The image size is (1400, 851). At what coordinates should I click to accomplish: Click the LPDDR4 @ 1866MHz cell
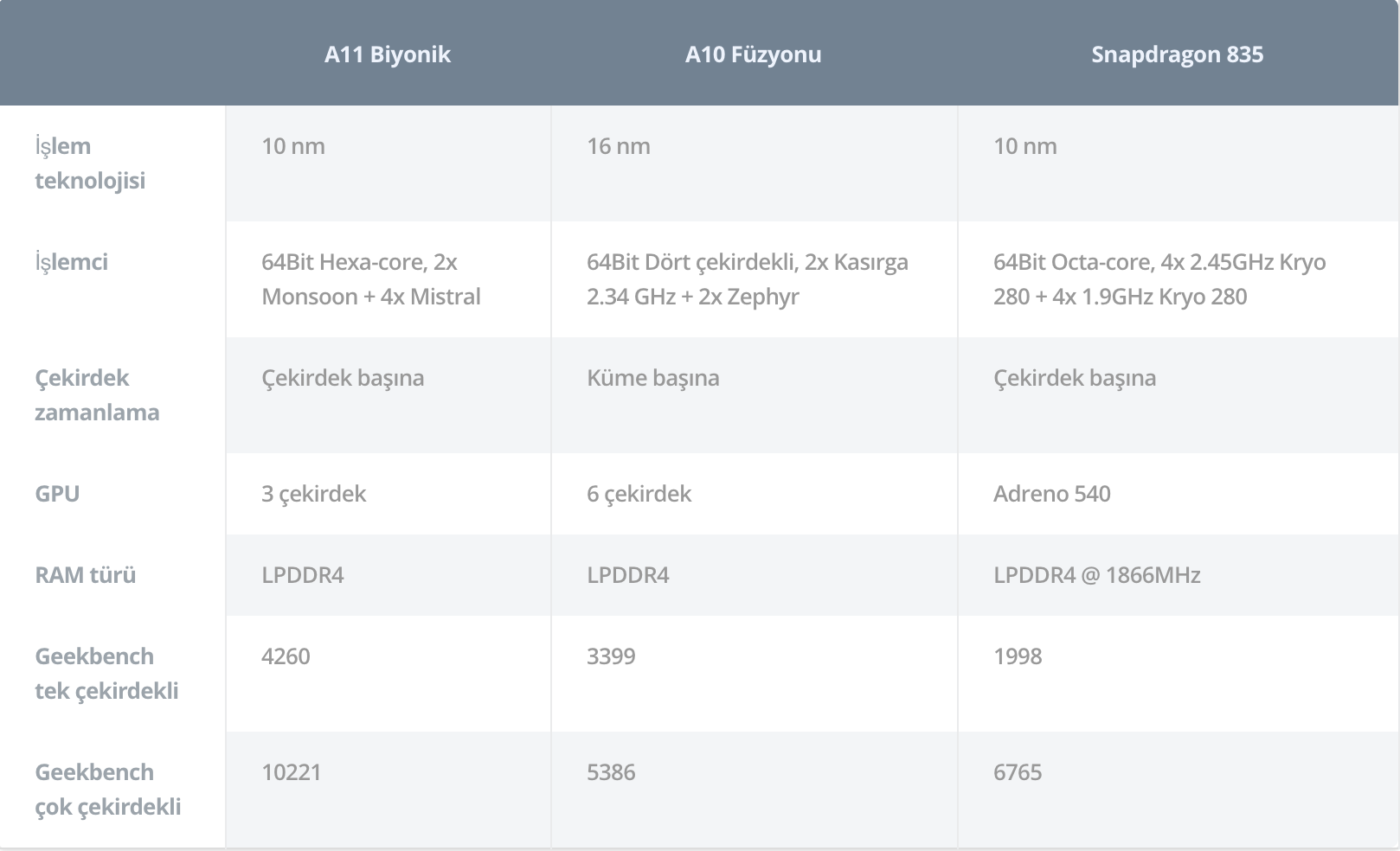[1097, 575]
